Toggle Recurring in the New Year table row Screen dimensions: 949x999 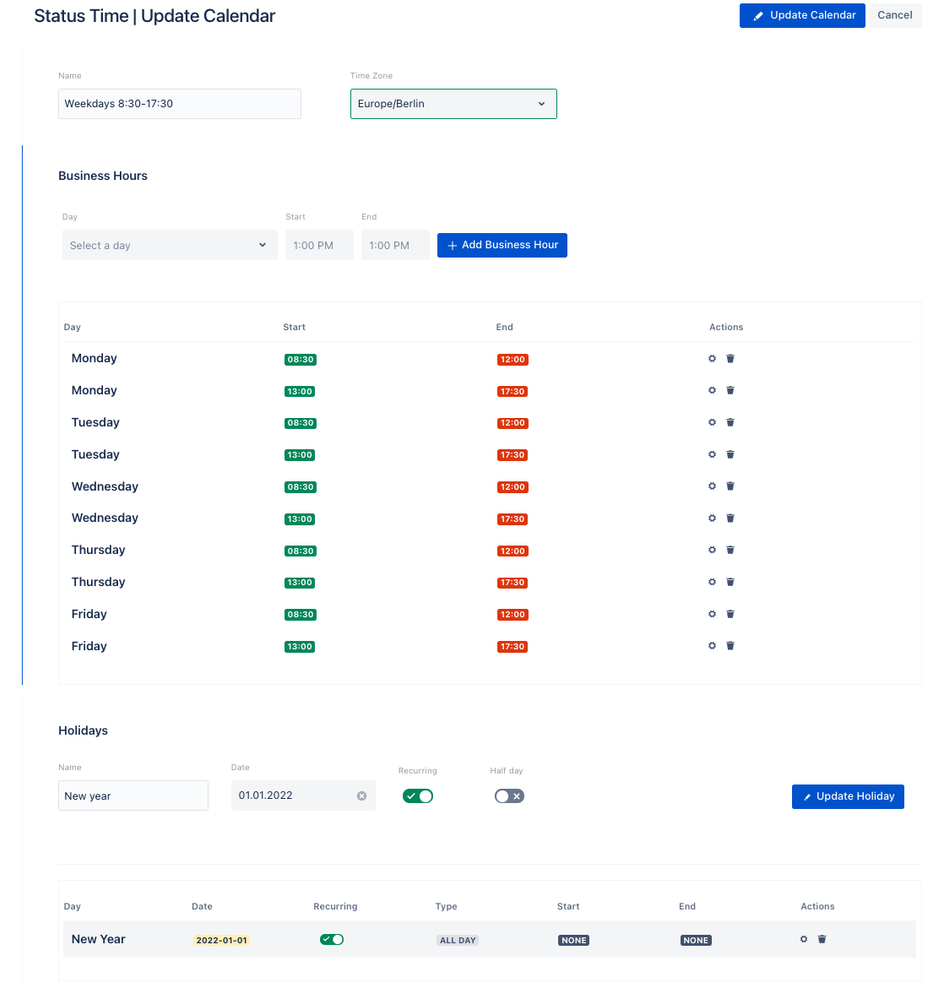332,940
